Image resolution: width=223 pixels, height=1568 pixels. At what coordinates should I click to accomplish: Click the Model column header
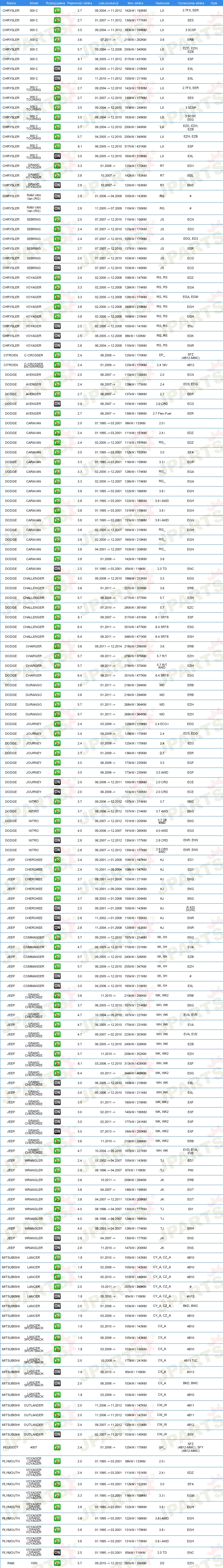point(34,3)
